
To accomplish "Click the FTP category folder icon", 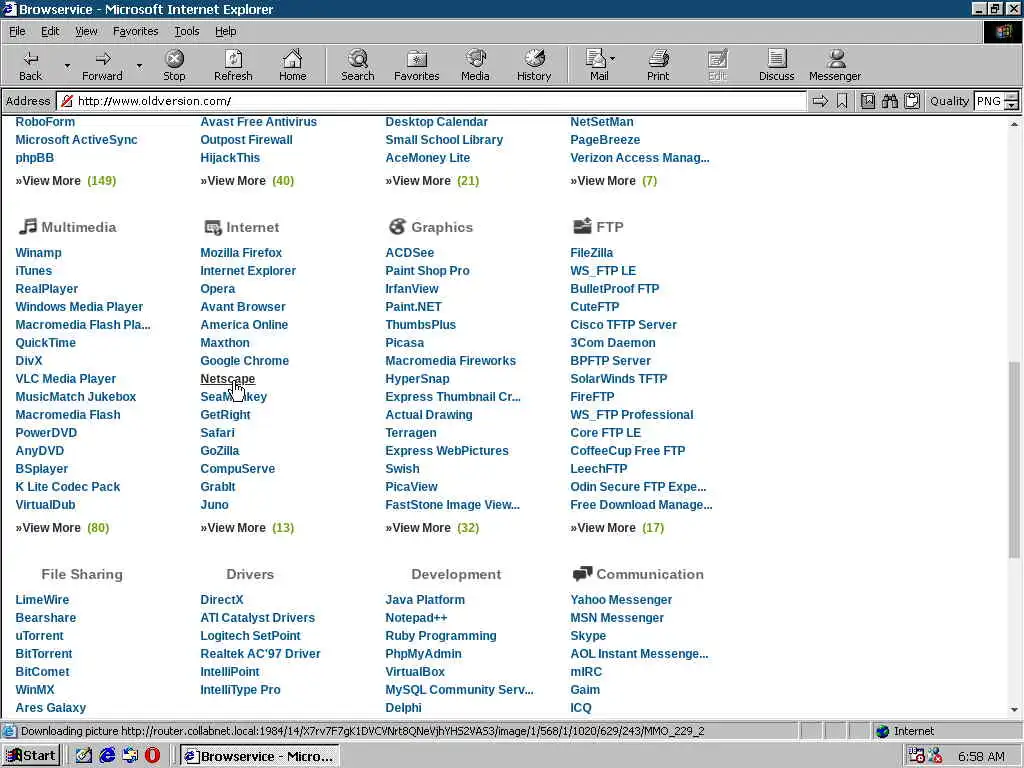I will 582,226.
